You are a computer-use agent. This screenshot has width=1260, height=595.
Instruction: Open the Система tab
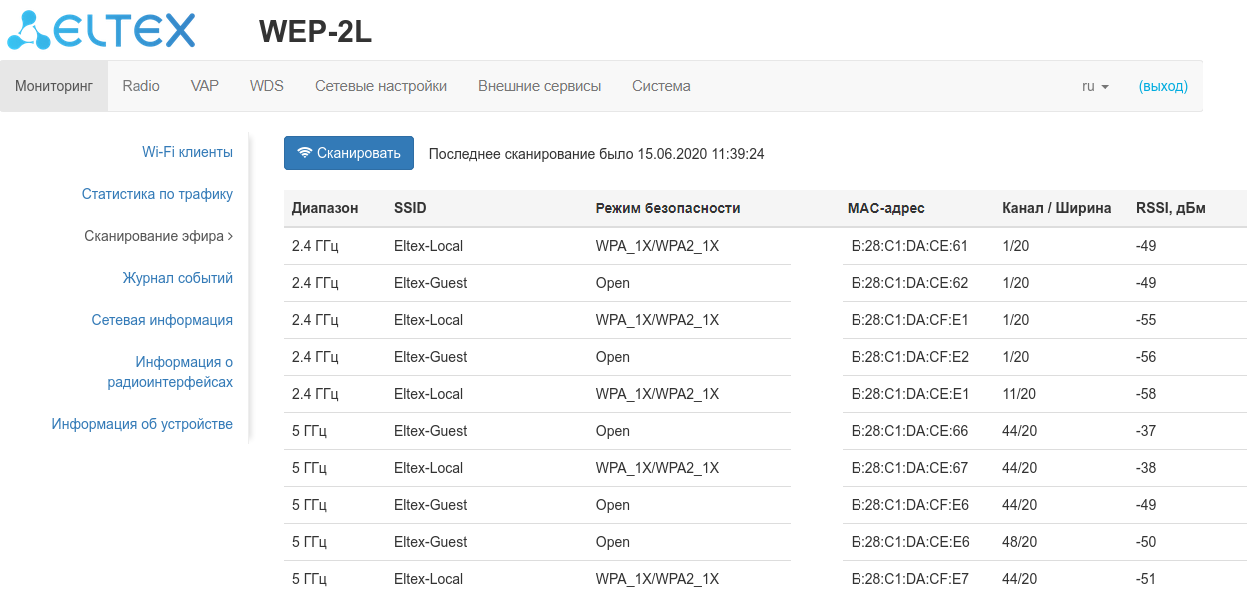(x=661, y=86)
